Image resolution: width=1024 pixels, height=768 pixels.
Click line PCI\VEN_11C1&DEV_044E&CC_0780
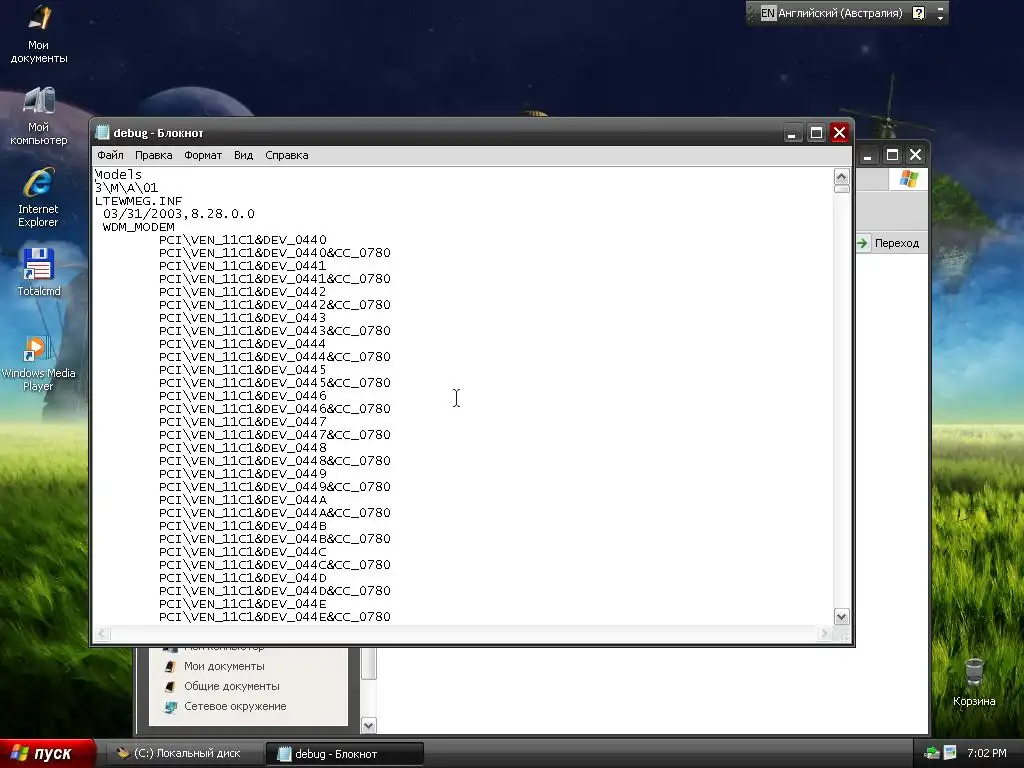[275, 617]
